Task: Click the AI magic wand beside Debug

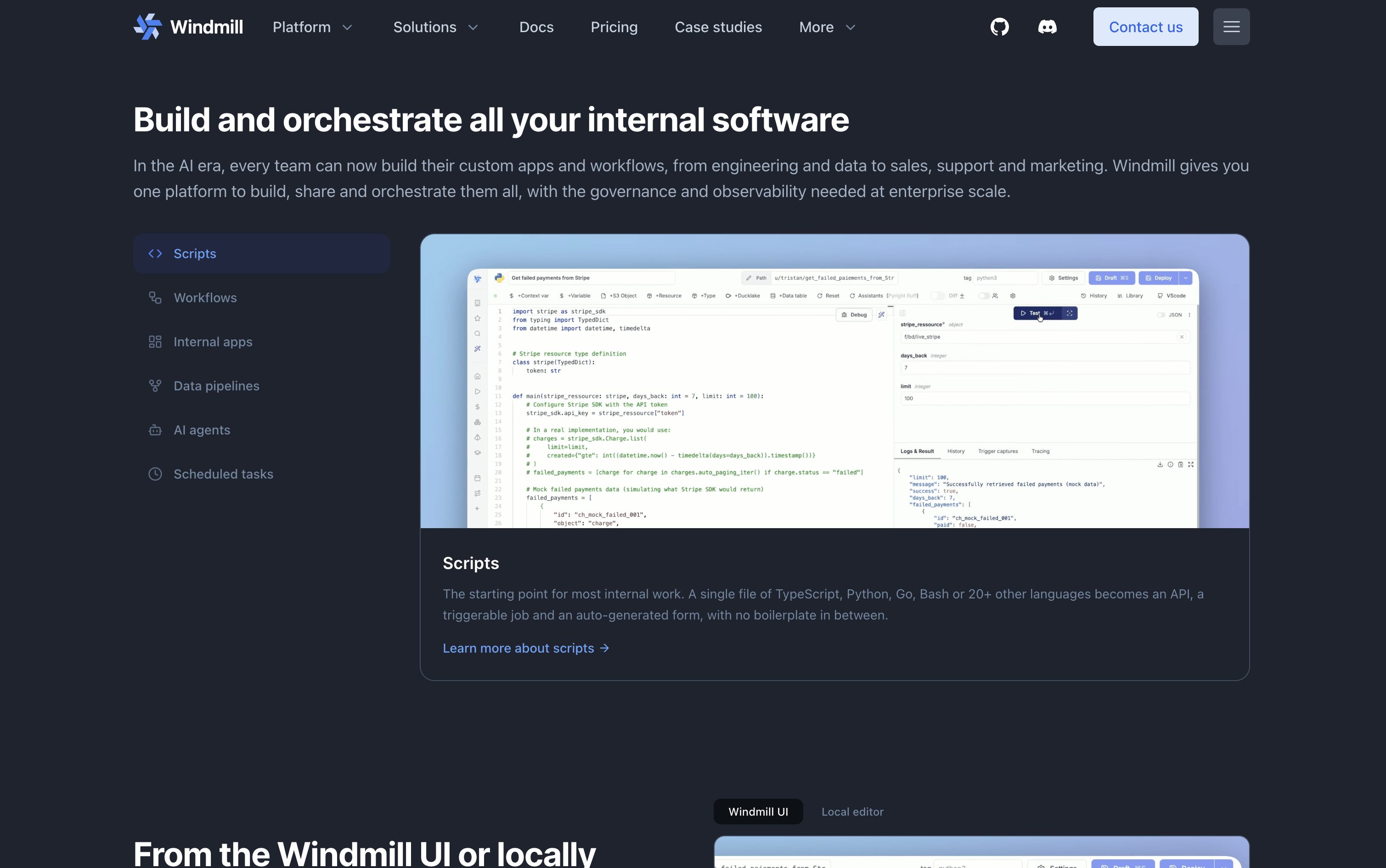Action: [881, 315]
